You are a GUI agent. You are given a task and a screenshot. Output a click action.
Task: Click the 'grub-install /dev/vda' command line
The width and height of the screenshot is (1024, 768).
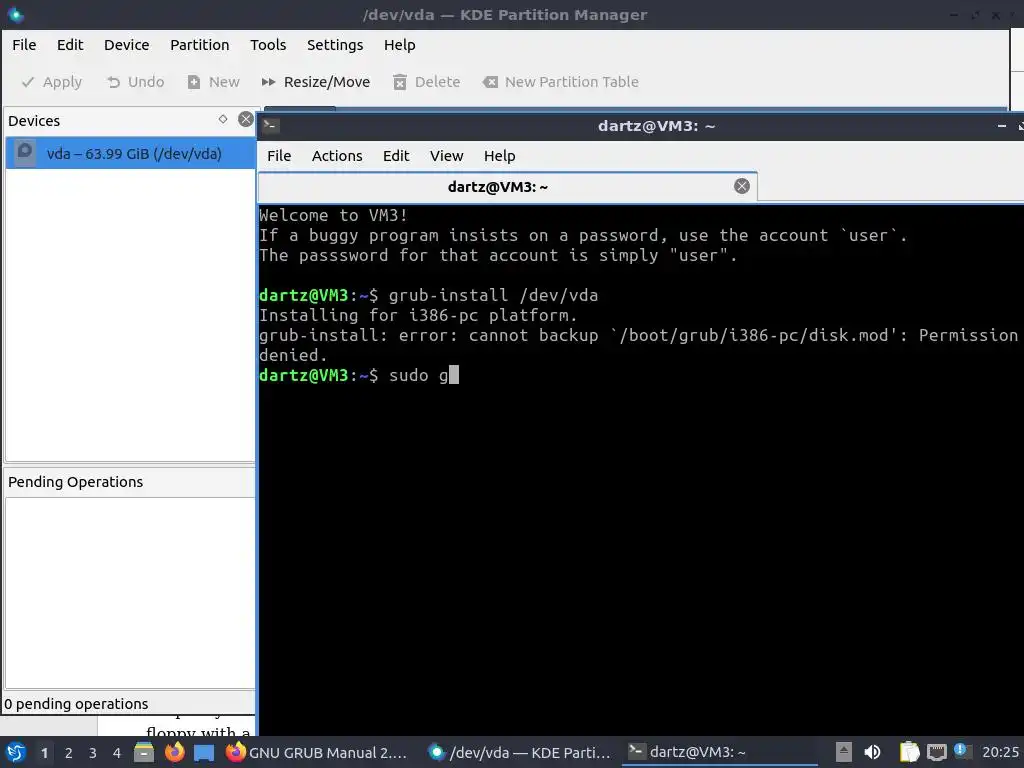(428, 295)
